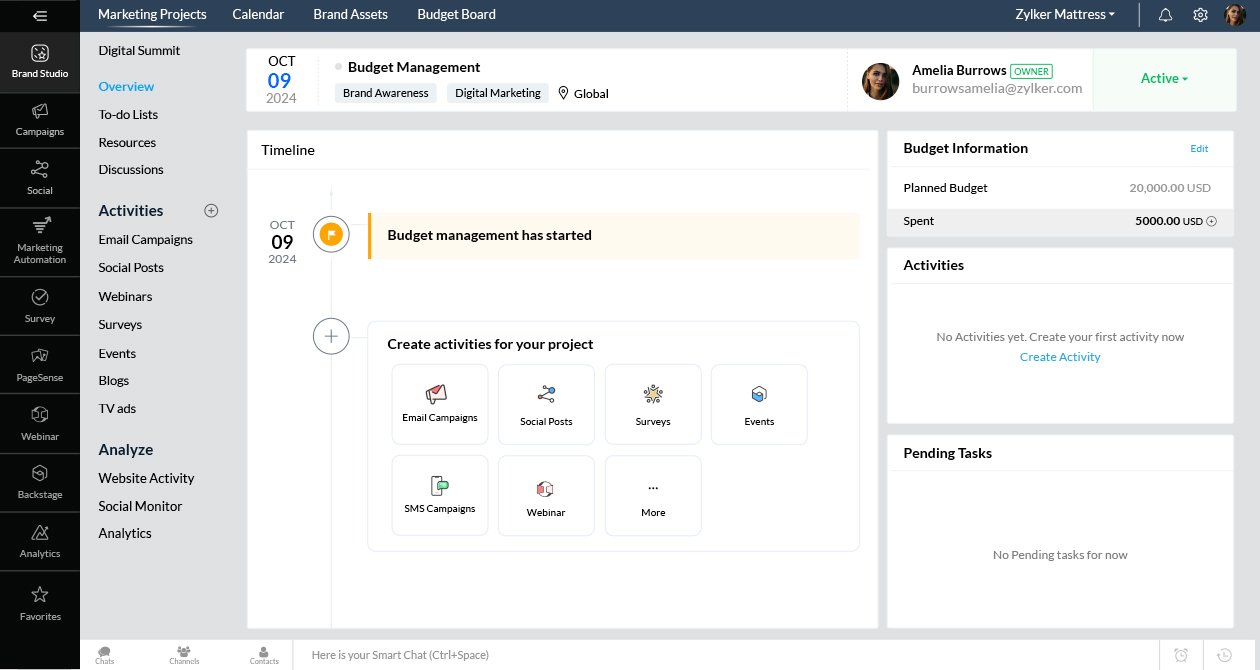Switch to the Calendar tab
Viewport: 1260px width, 670px height.
coord(258,15)
